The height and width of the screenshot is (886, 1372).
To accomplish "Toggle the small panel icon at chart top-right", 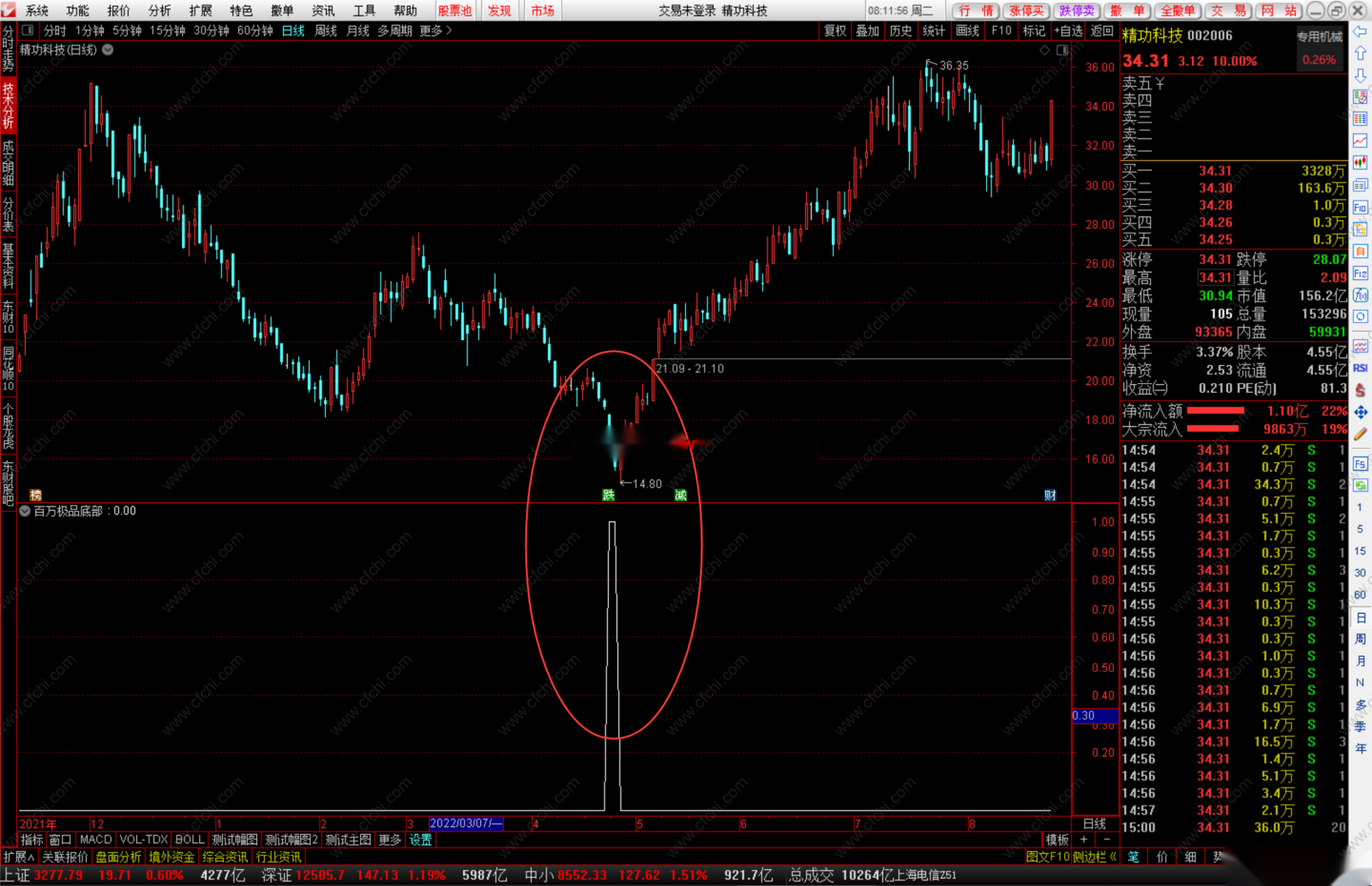I will [x=1063, y=50].
